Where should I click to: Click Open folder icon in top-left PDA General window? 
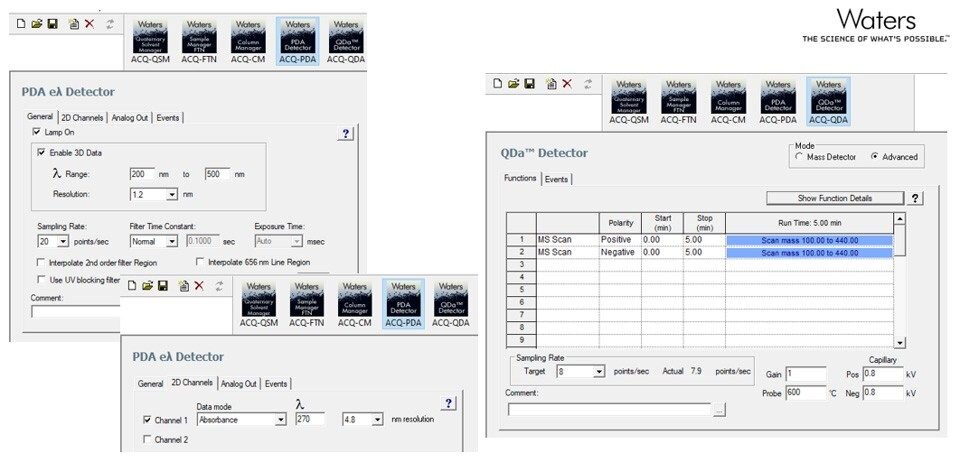[x=37, y=24]
